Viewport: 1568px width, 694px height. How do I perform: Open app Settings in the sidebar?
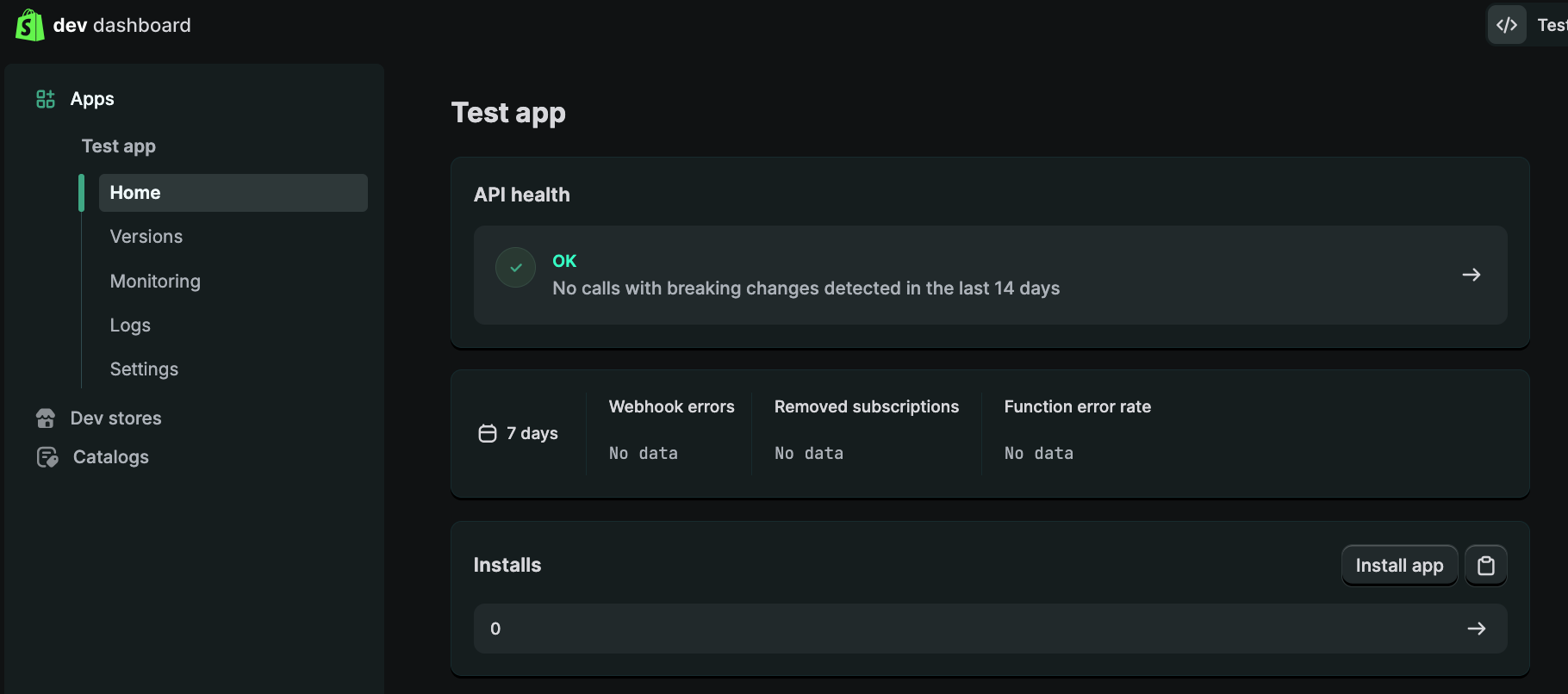(x=144, y=369)
